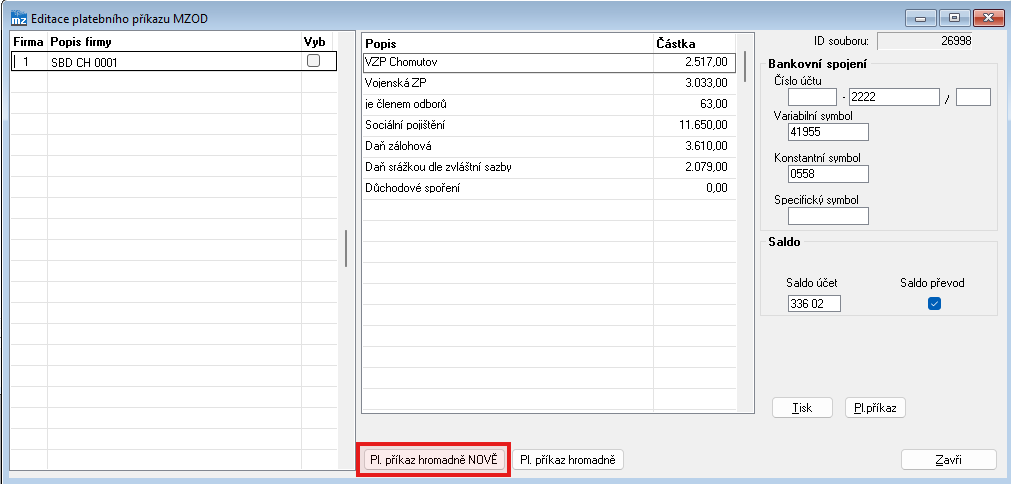This screenshot has width=1011, height=484.
Task: Click Pl. příkaz hromadně NOVĚ button
Action: (x=433, y=460)
